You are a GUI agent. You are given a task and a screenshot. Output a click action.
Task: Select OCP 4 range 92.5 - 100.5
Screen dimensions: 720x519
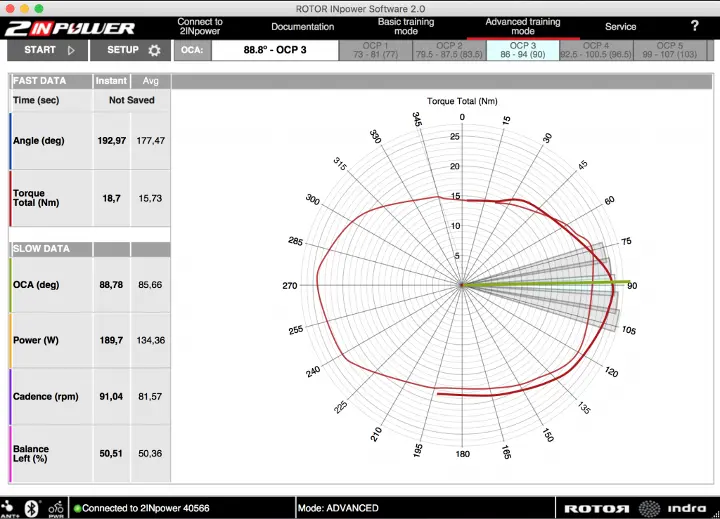pos(596,50)
